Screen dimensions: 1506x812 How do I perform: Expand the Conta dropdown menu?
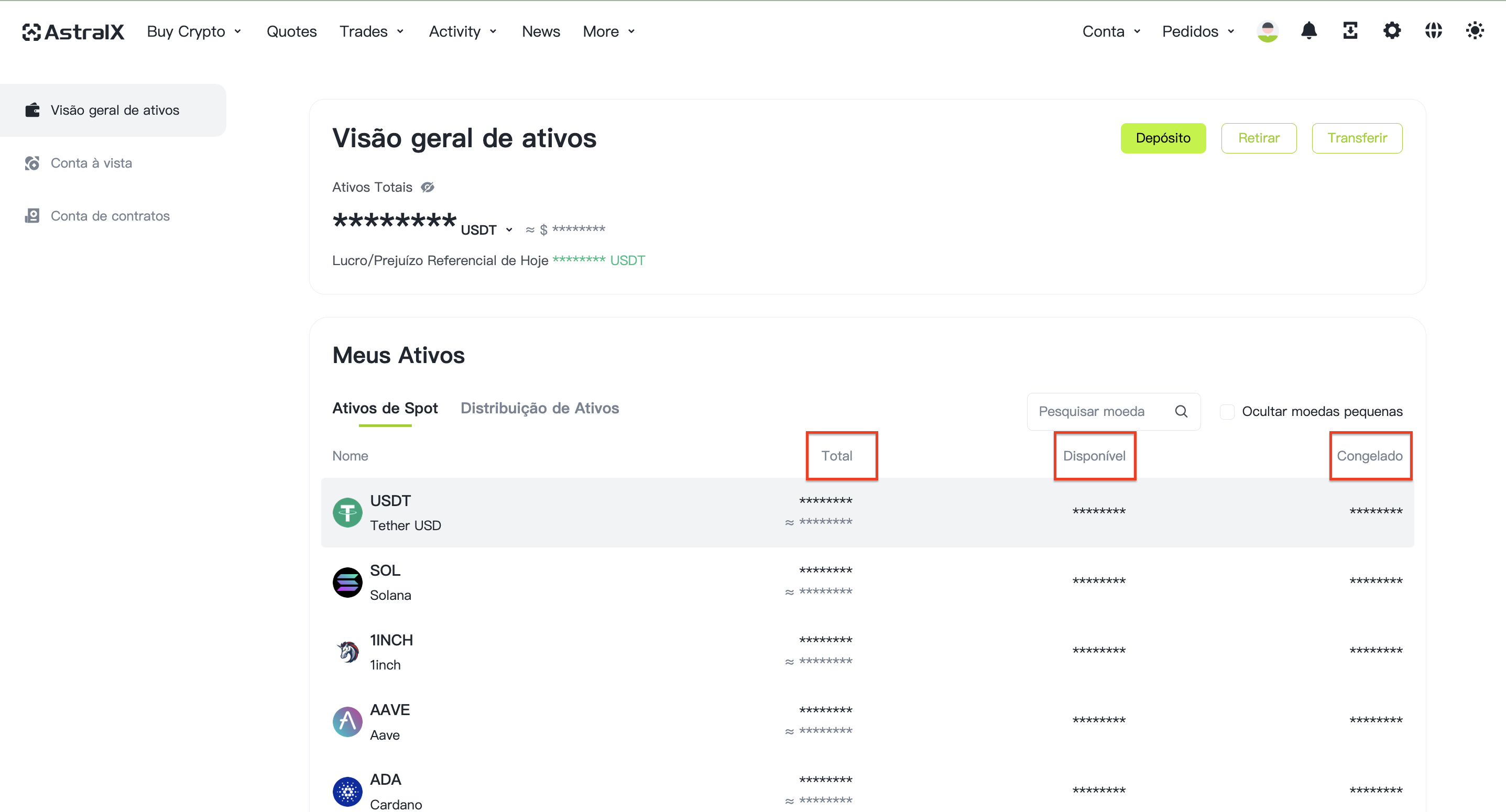(1111, 31)
